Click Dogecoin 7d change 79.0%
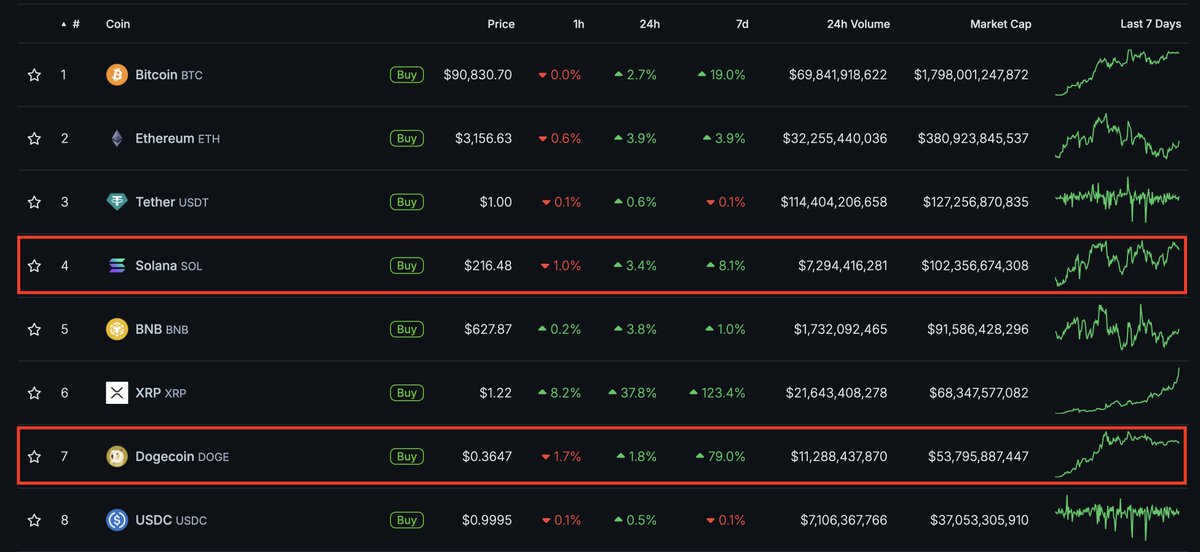1200x552 pixels. pyautogui.click(x=722, y=457)
